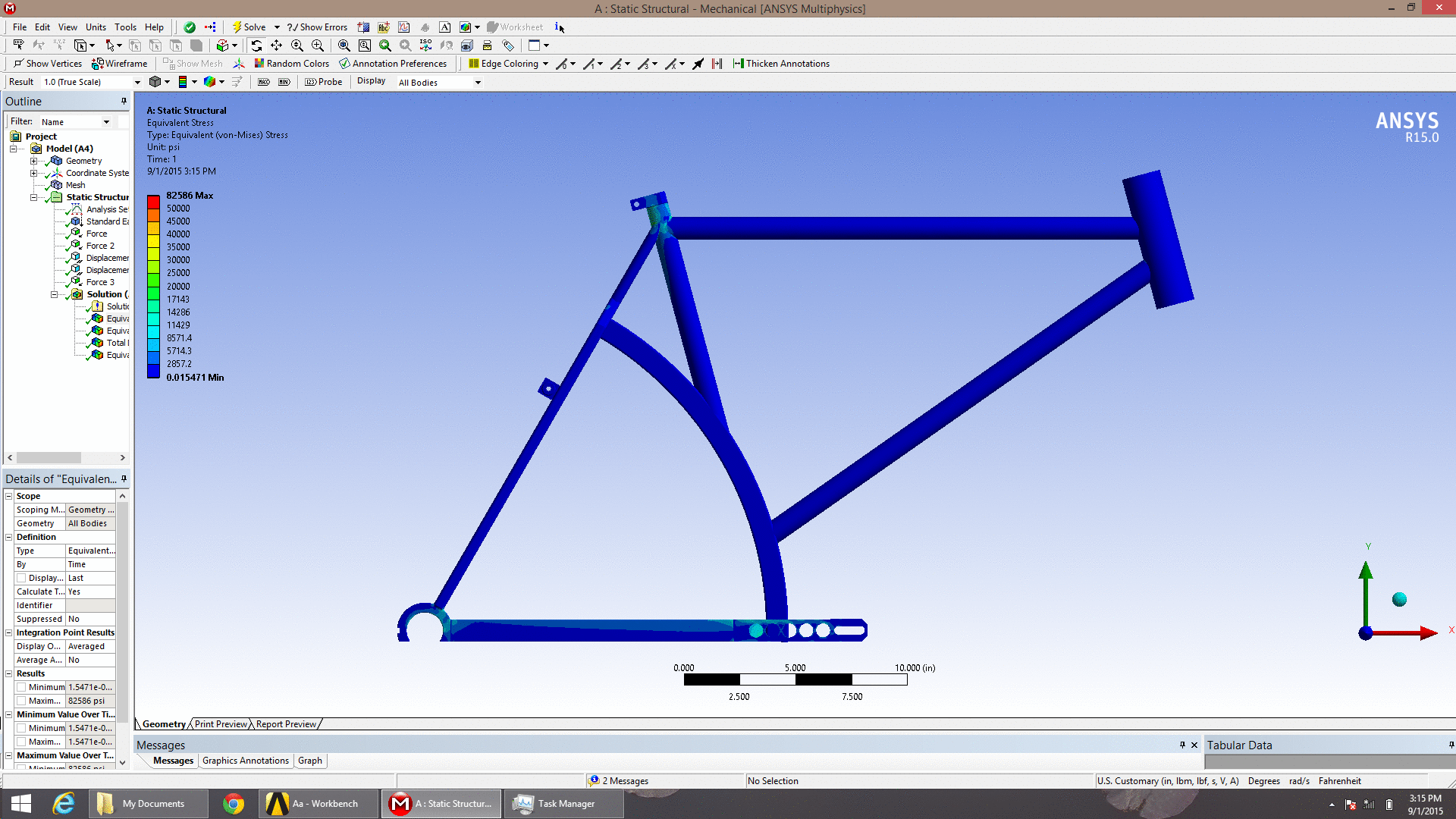Image resolution: width=1456 pixels, height=819 pixels.
Task: Open the Display All Bodies dropdown
Action: coord(478,83)
